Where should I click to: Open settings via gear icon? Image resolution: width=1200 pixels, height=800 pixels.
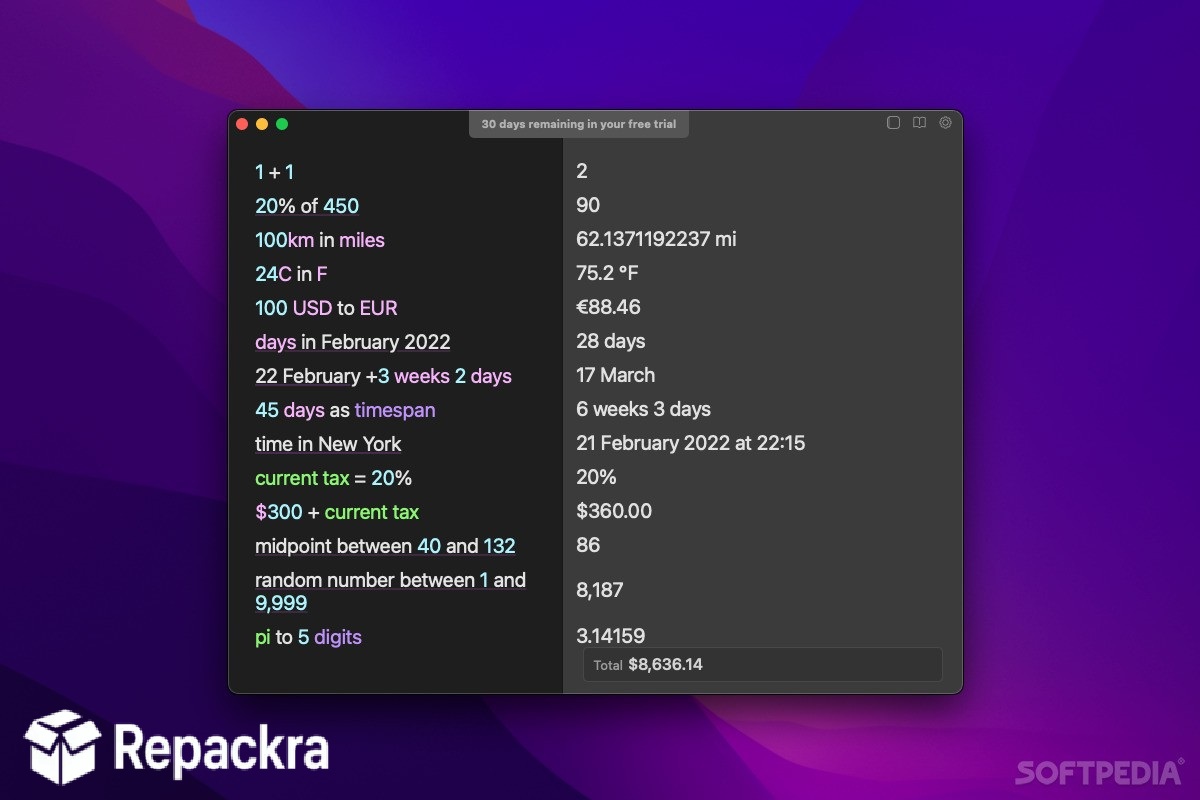(945, 123)
